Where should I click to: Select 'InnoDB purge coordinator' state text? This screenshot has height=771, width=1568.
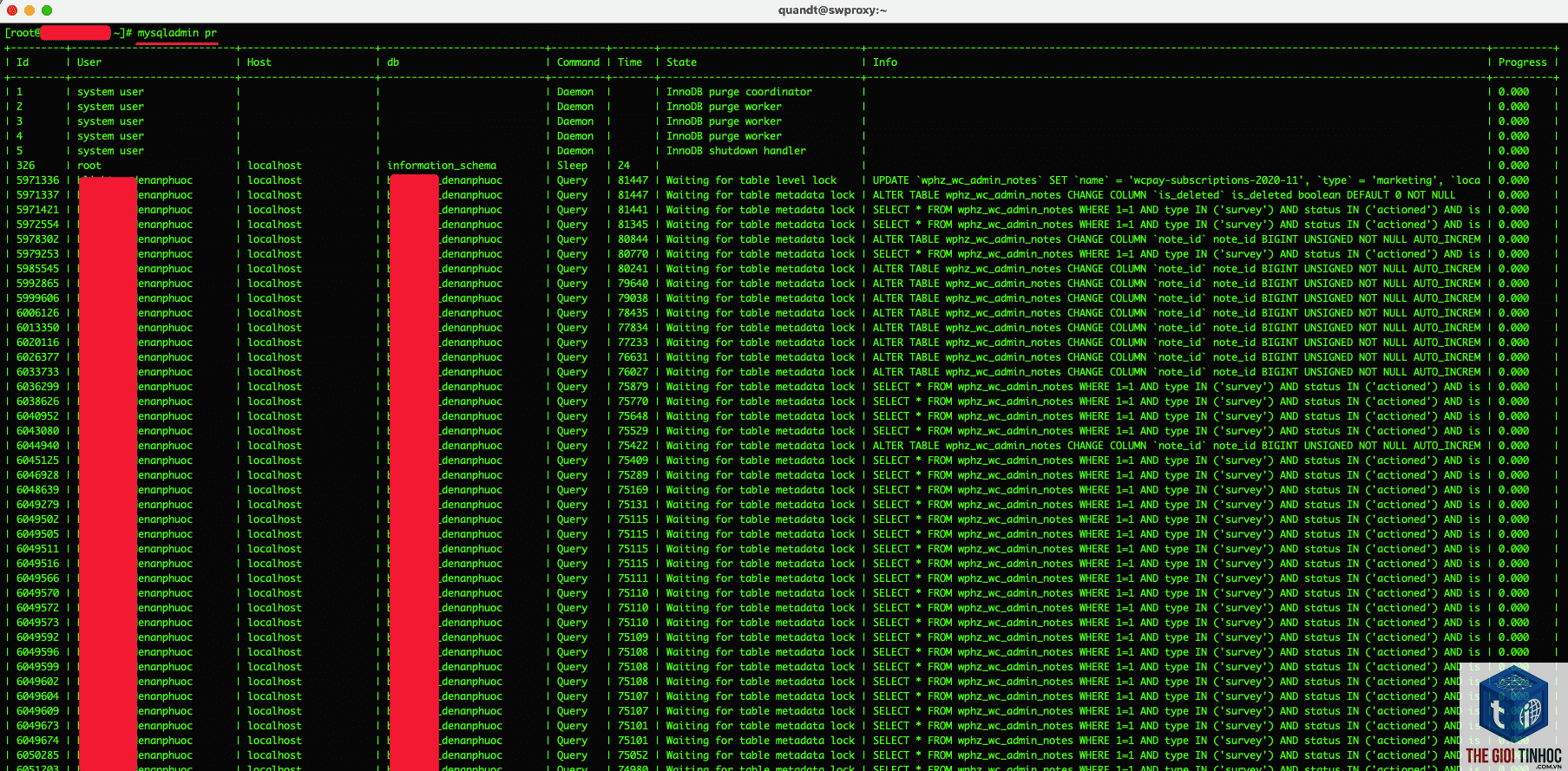(739, 92)
